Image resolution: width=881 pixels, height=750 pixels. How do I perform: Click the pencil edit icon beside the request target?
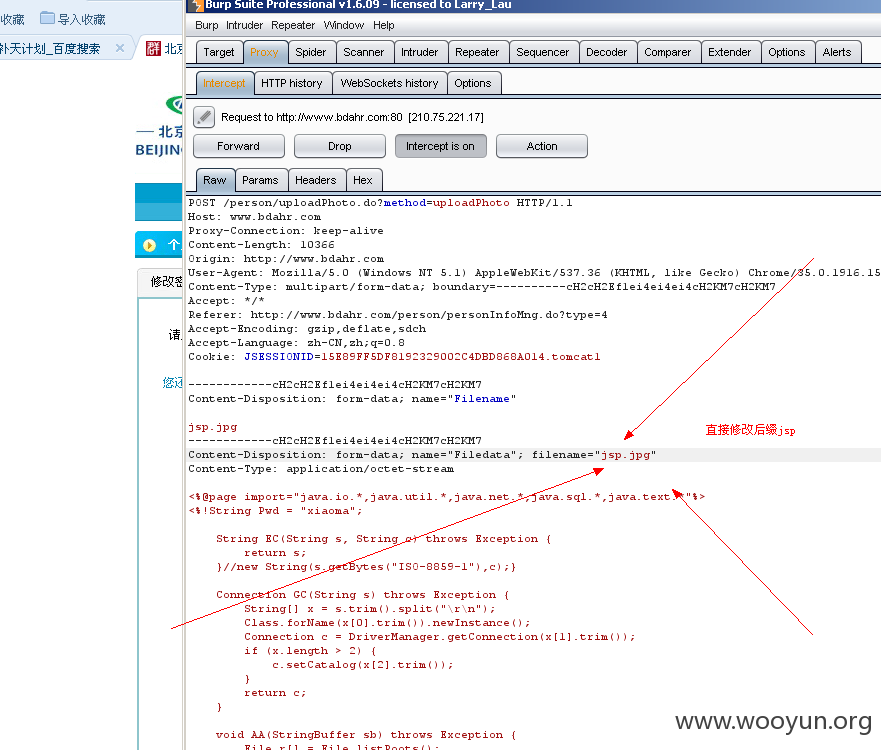coord(204,117)
